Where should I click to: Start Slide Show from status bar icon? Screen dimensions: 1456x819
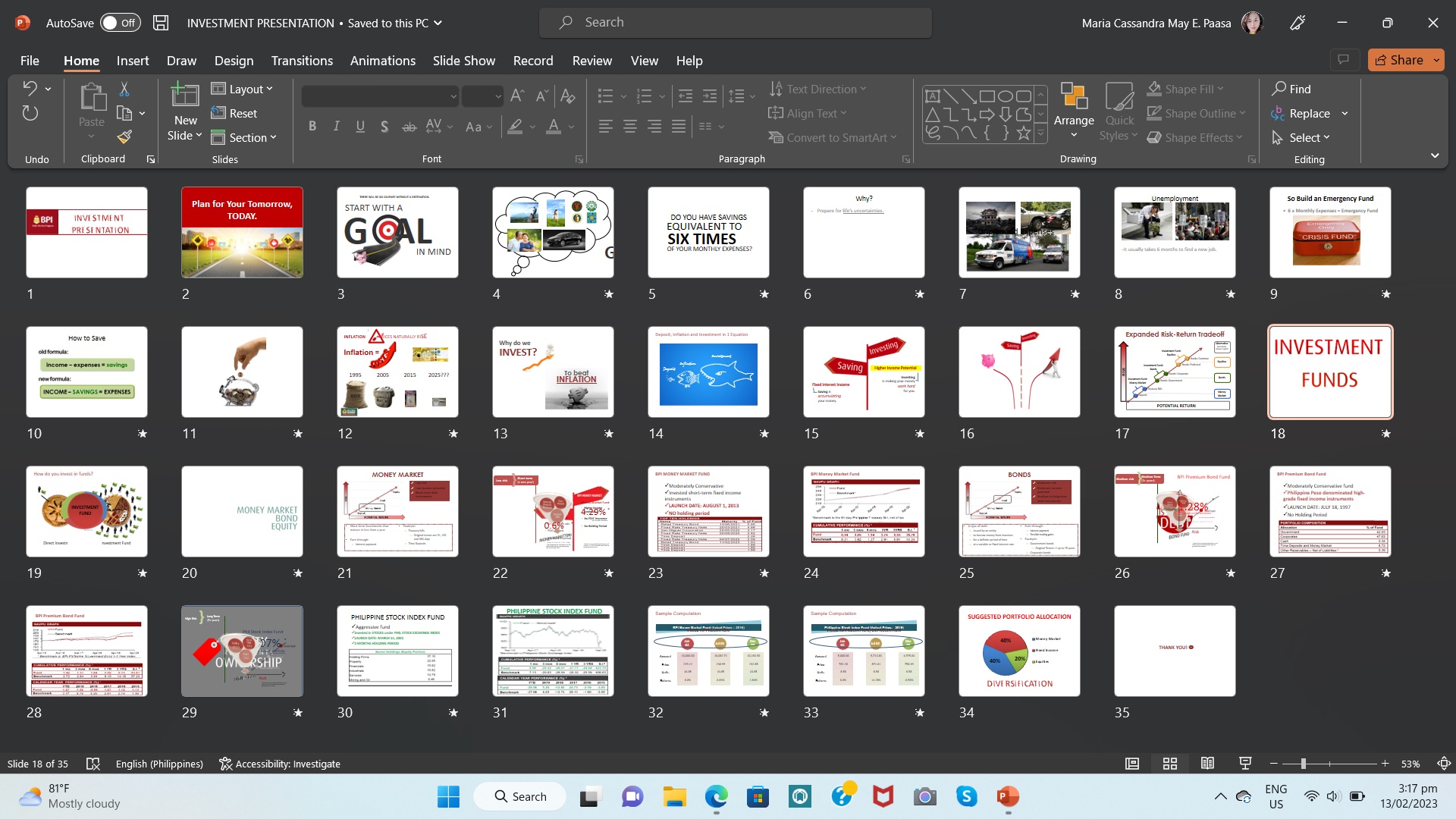click(1244, 764)
